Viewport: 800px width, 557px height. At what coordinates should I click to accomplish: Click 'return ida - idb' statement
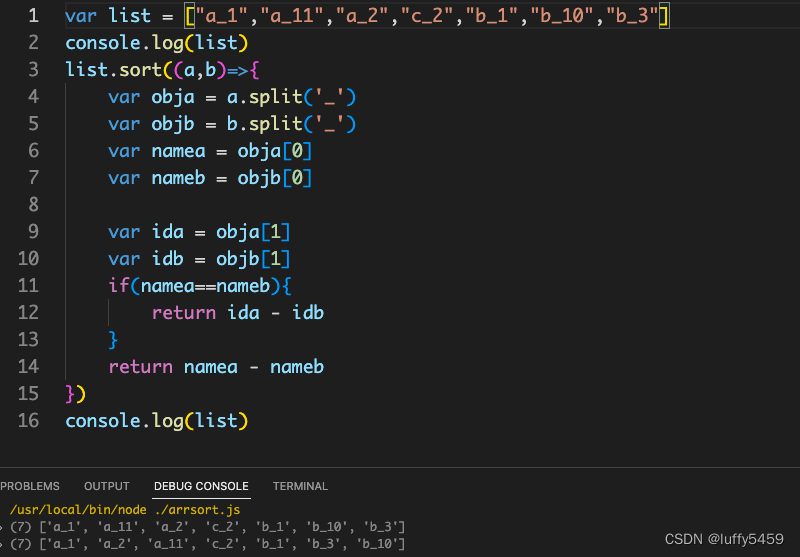(x=238, y=313)
